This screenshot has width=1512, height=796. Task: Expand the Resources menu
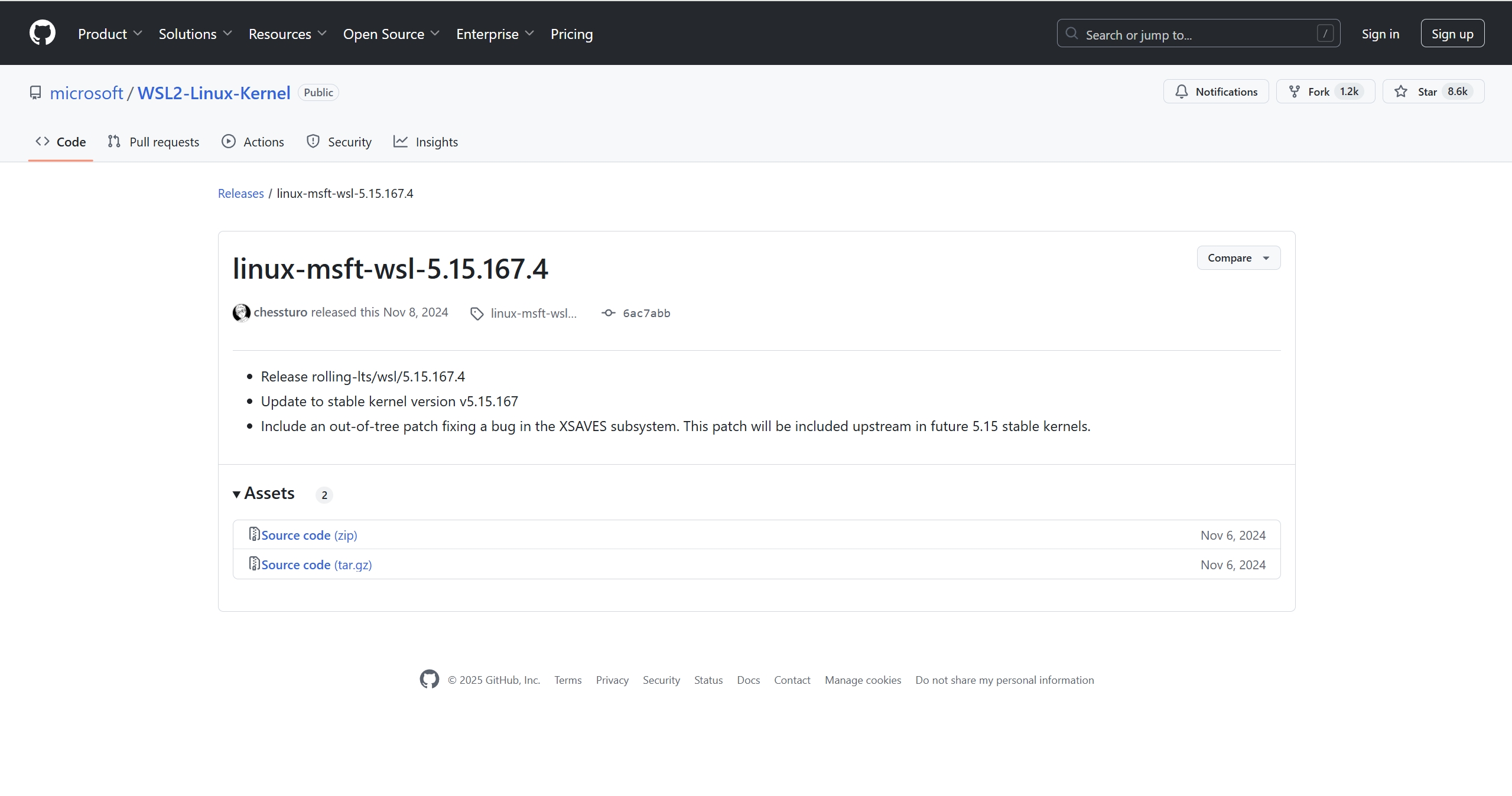click(288, 34)
